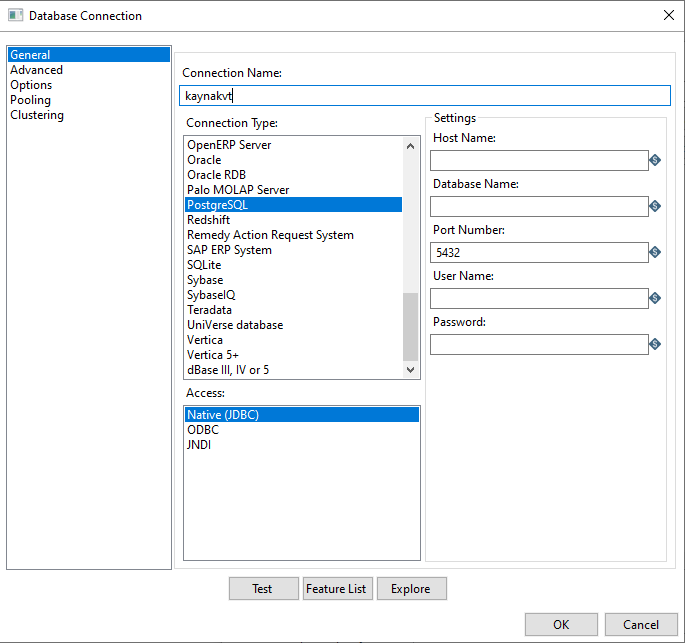Click the Cancel button
The image size is (685, 643).
[641, 625]
